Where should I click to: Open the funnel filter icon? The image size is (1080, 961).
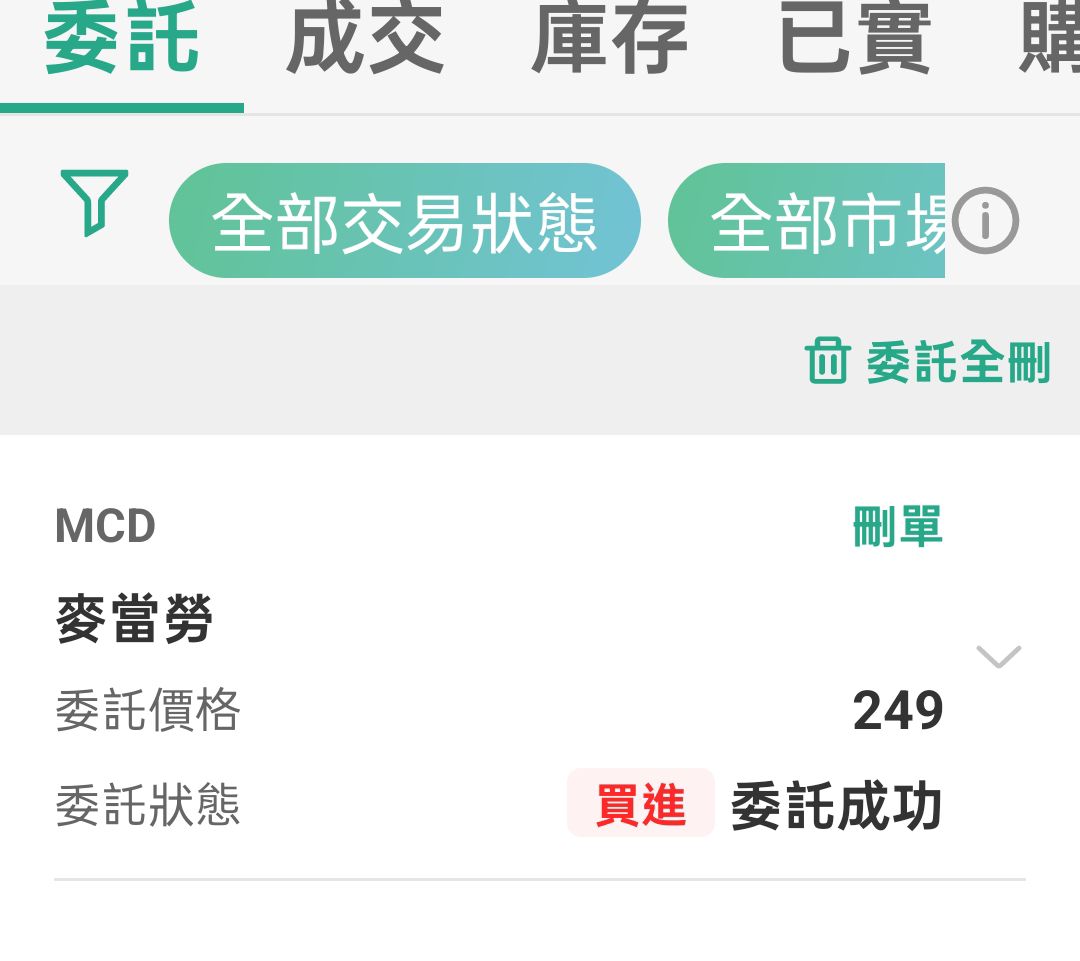[x=94, y=203]
